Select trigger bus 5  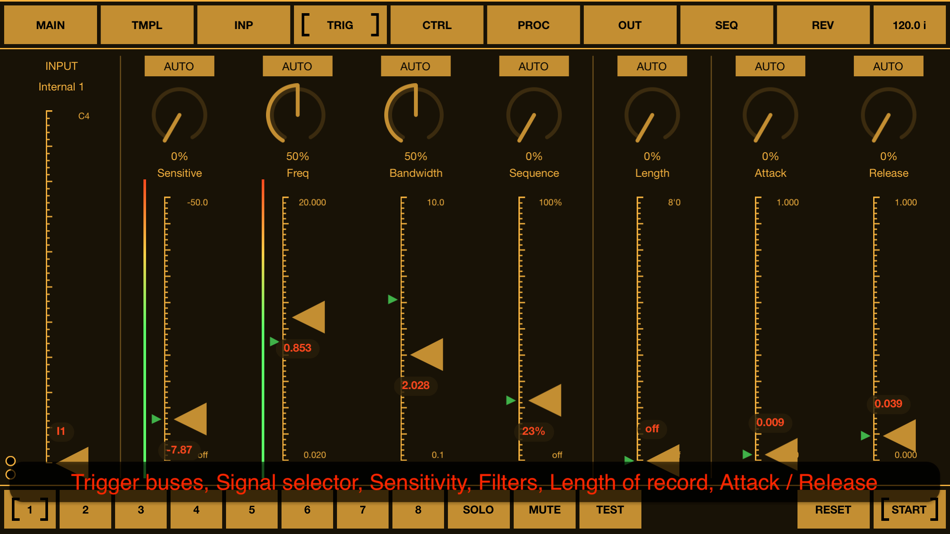coord(251,510)
